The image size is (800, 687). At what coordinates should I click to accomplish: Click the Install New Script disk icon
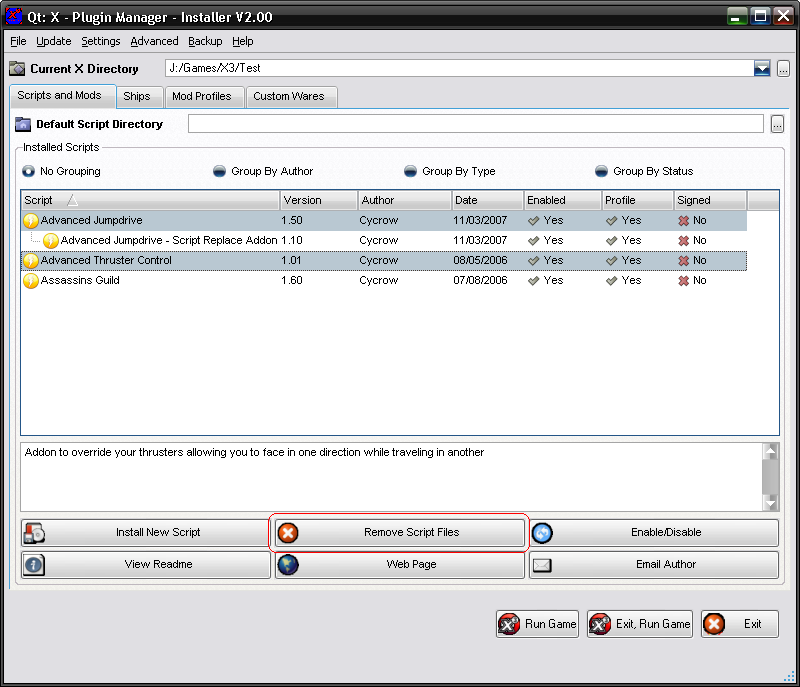[x=34, y=533]
